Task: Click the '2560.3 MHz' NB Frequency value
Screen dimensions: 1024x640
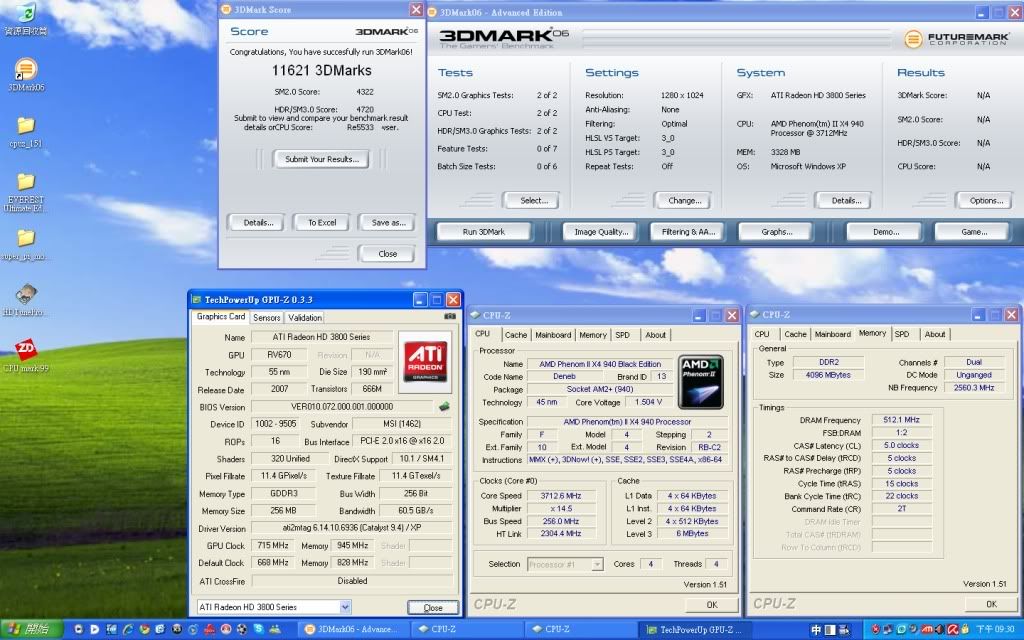Action: [x=973, y=388]
